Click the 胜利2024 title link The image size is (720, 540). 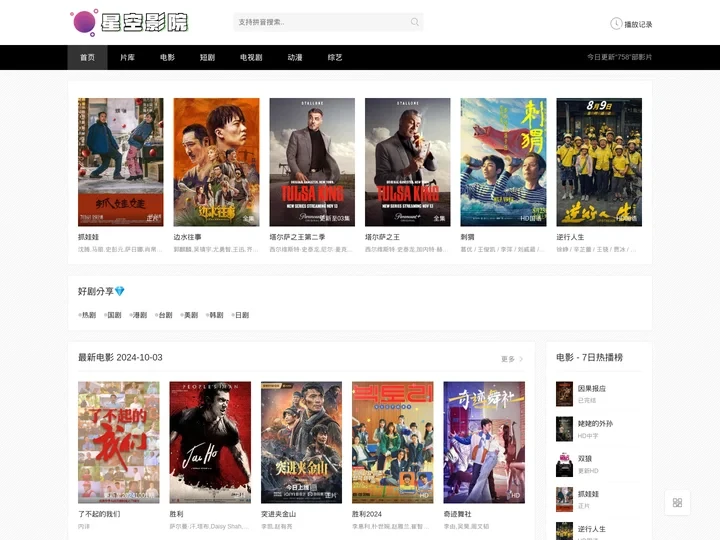pos(367,514)
